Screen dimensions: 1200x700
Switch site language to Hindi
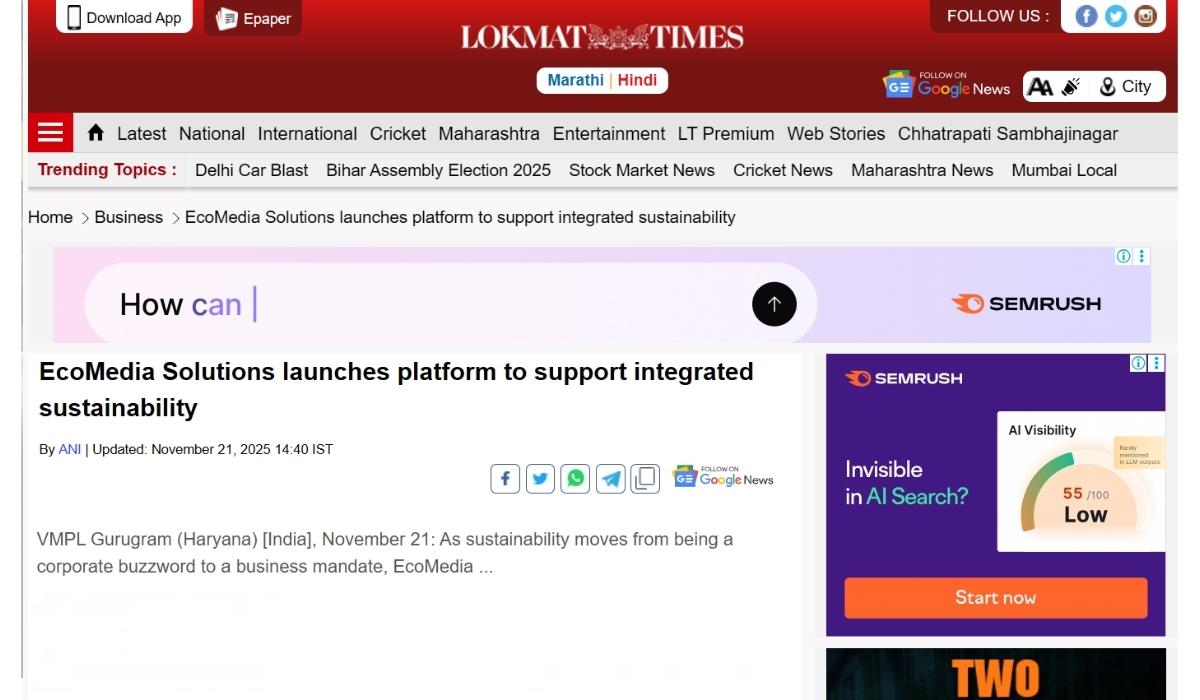pyautogui.click(x=637, y=80)
